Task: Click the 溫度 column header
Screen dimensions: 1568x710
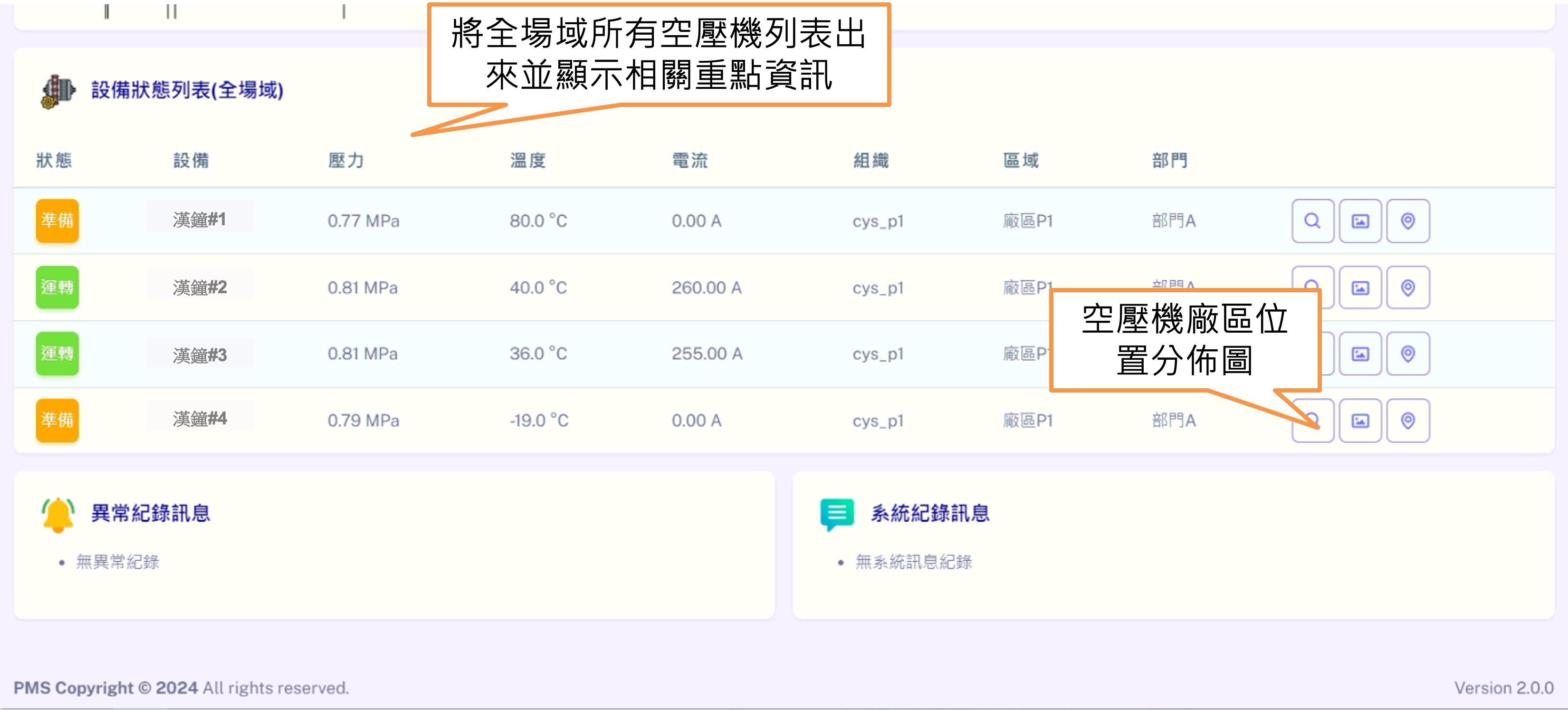Action: (x=528, y=161)
